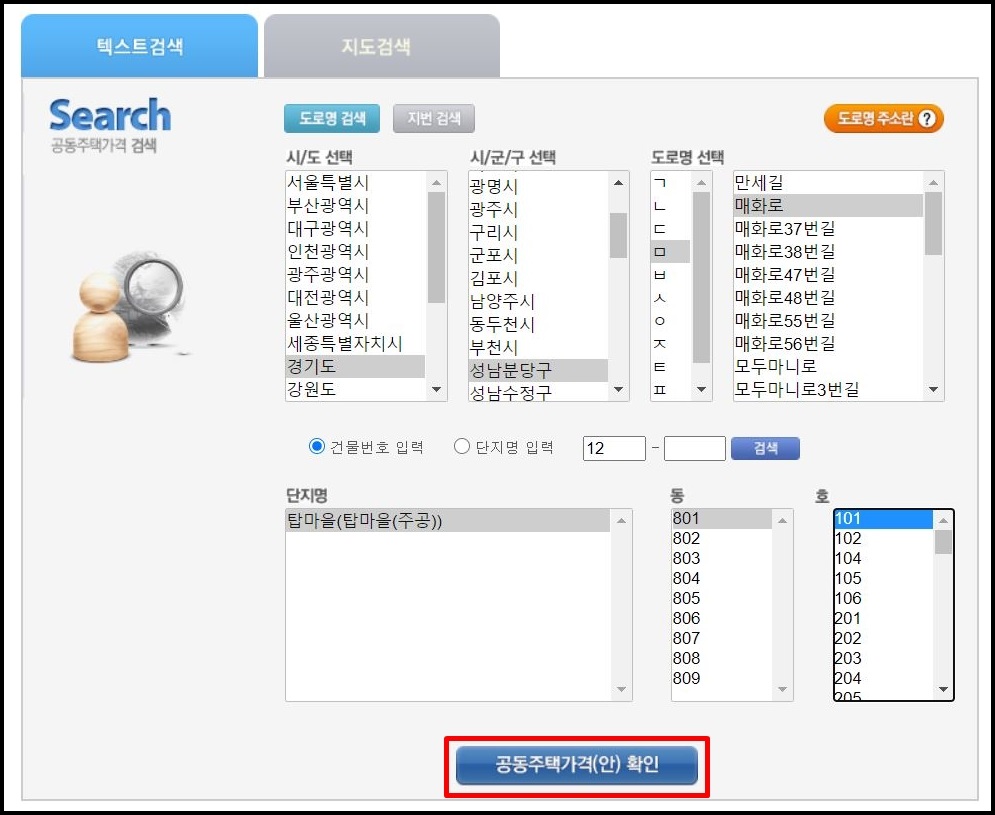
Task: Choose 대전광역시 in 시/도 list
Action: [355, 297]
